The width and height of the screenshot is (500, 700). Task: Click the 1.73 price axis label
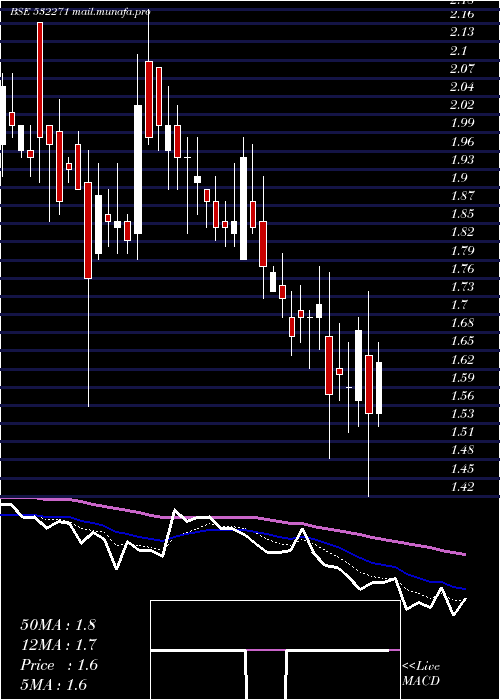462,287
